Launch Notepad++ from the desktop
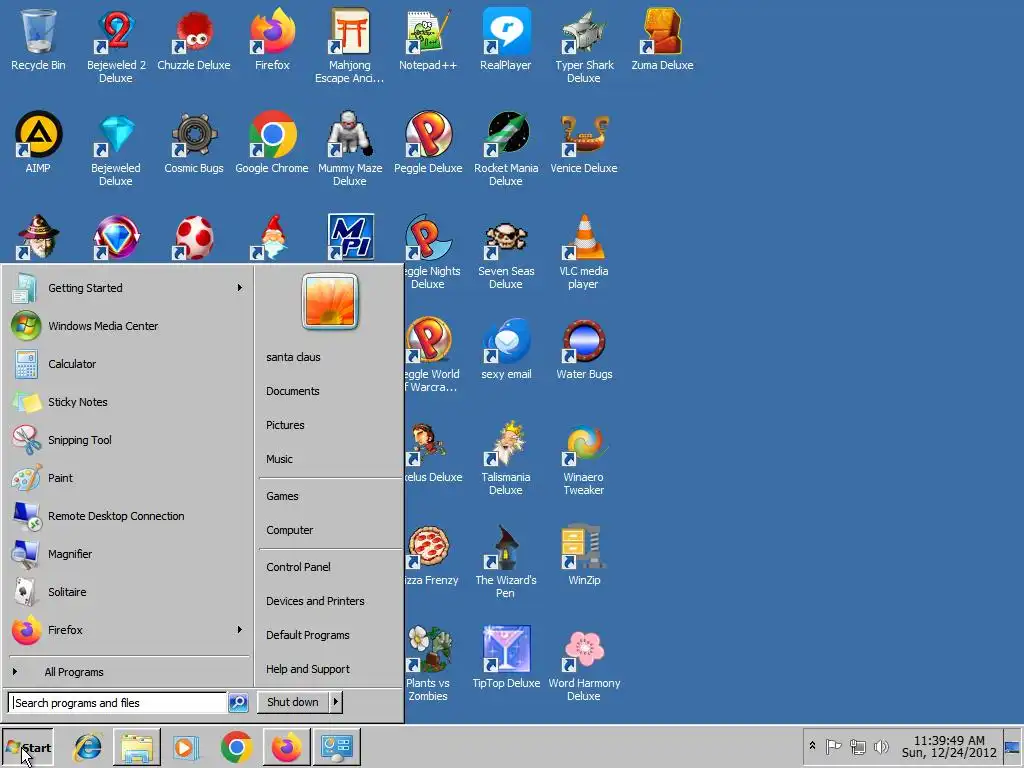 tap(428, 39)
